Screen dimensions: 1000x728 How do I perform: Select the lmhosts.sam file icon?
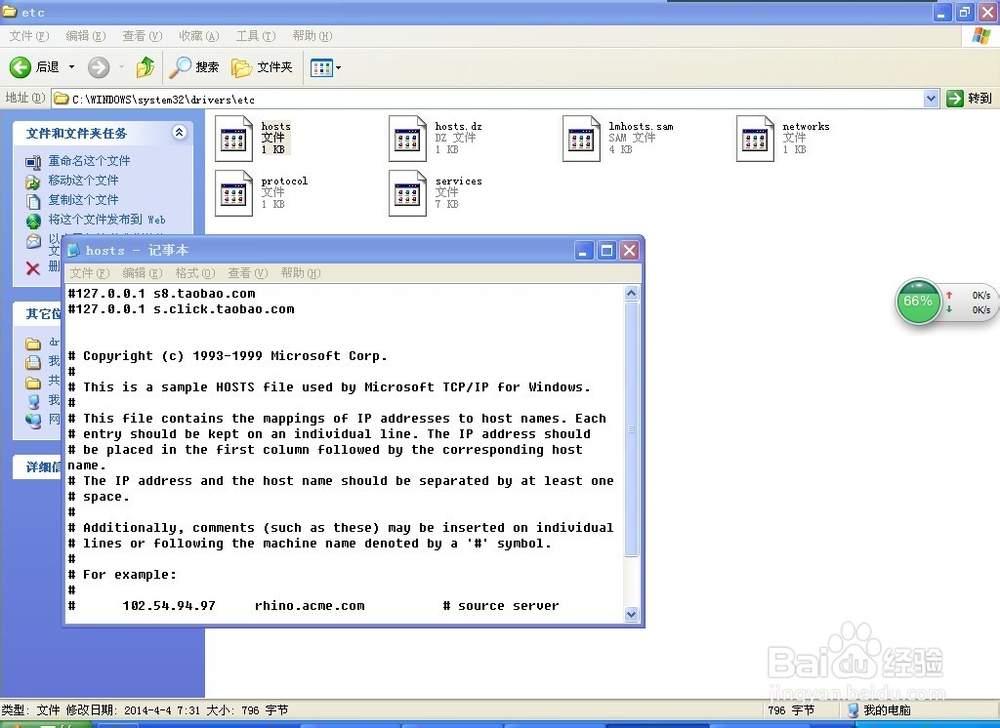pos(582,138)
